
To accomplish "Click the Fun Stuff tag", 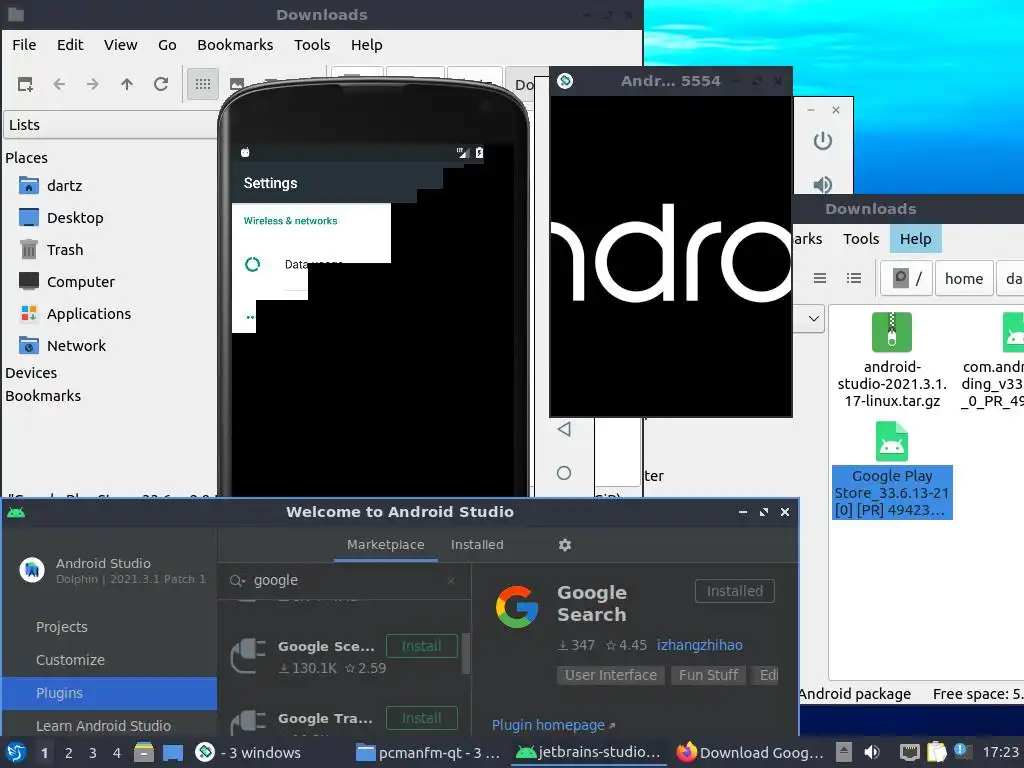I will pyautogui.click(x=709, y=675).
